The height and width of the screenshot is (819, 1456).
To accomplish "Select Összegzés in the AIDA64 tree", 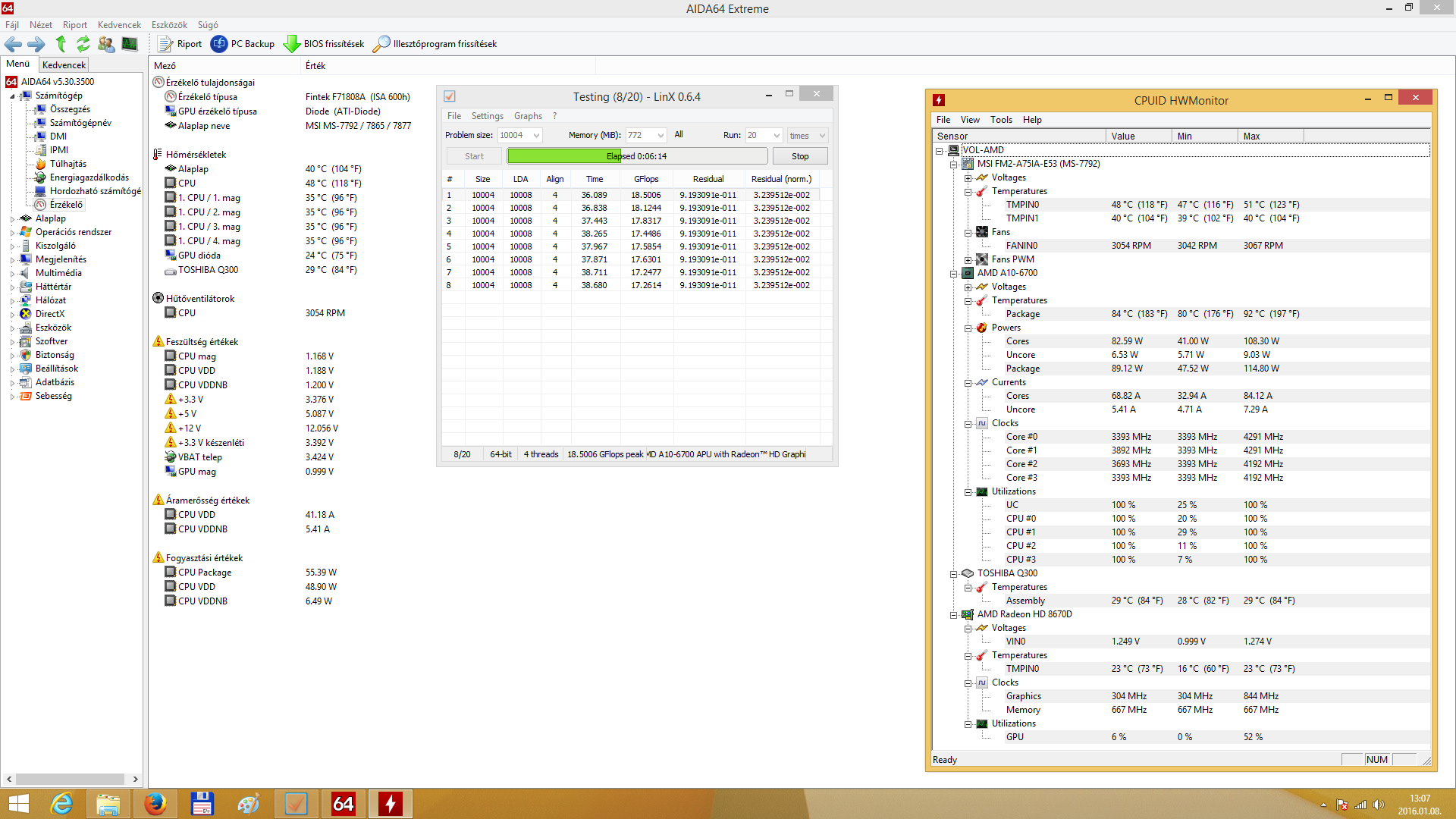I will point(69,109).
